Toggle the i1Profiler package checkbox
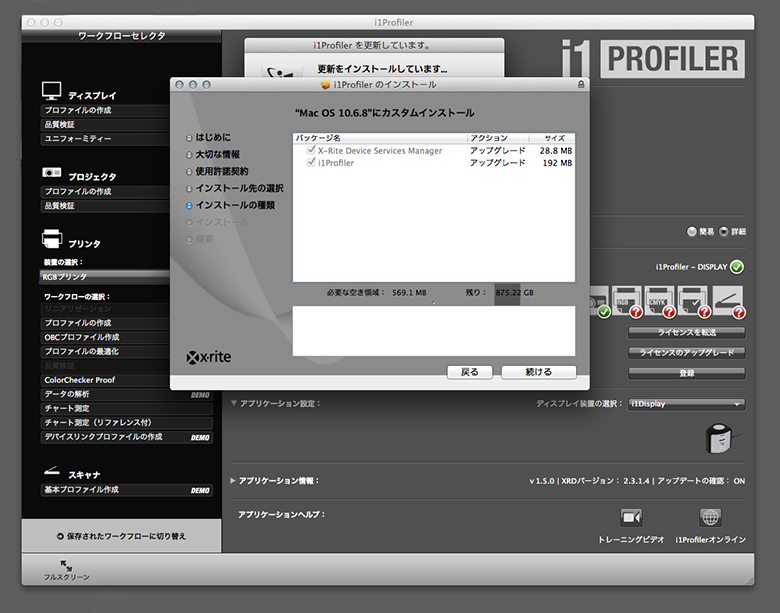The height and width of the screenshot is (613, 780). pos(311,162)
